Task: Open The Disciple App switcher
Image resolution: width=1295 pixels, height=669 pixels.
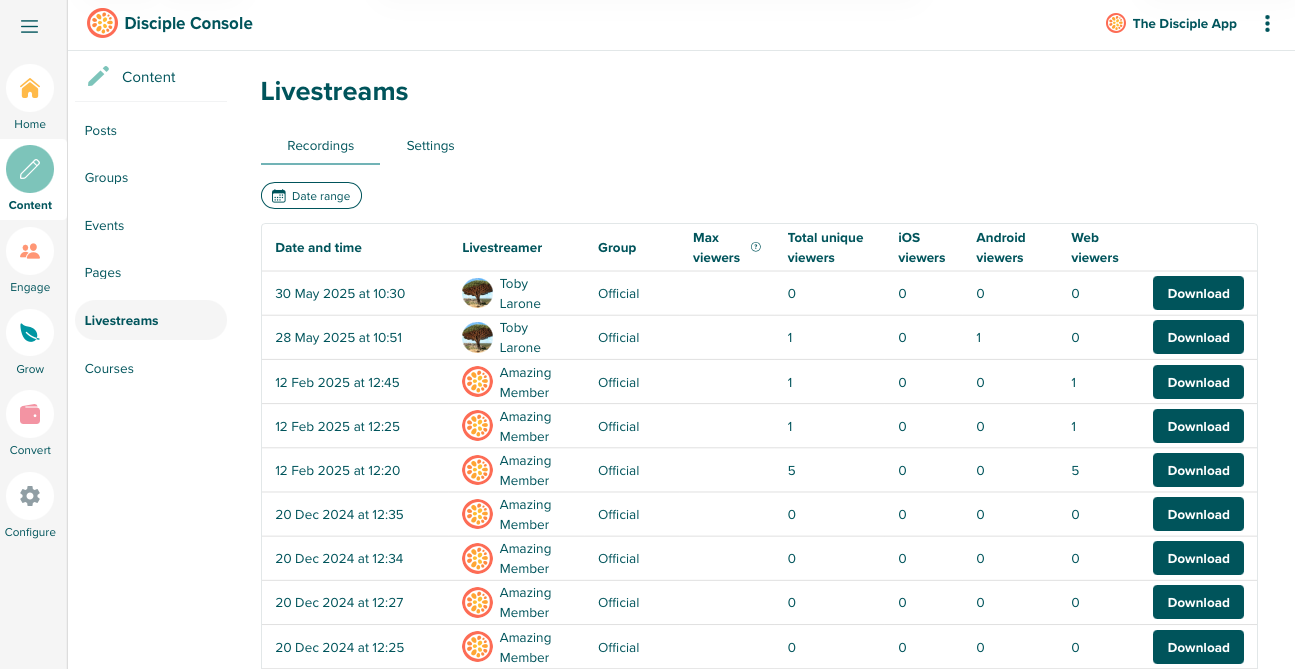Action: click(x=1171, y=22)
